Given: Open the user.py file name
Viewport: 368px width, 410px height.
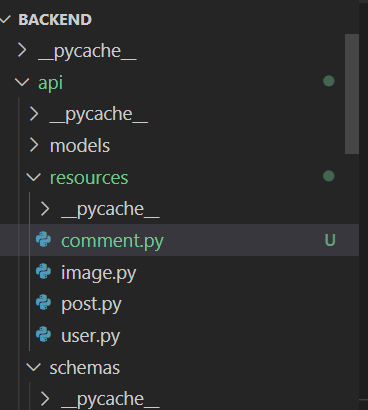Looking at the screenshot, I should click(x=91, y=336).
